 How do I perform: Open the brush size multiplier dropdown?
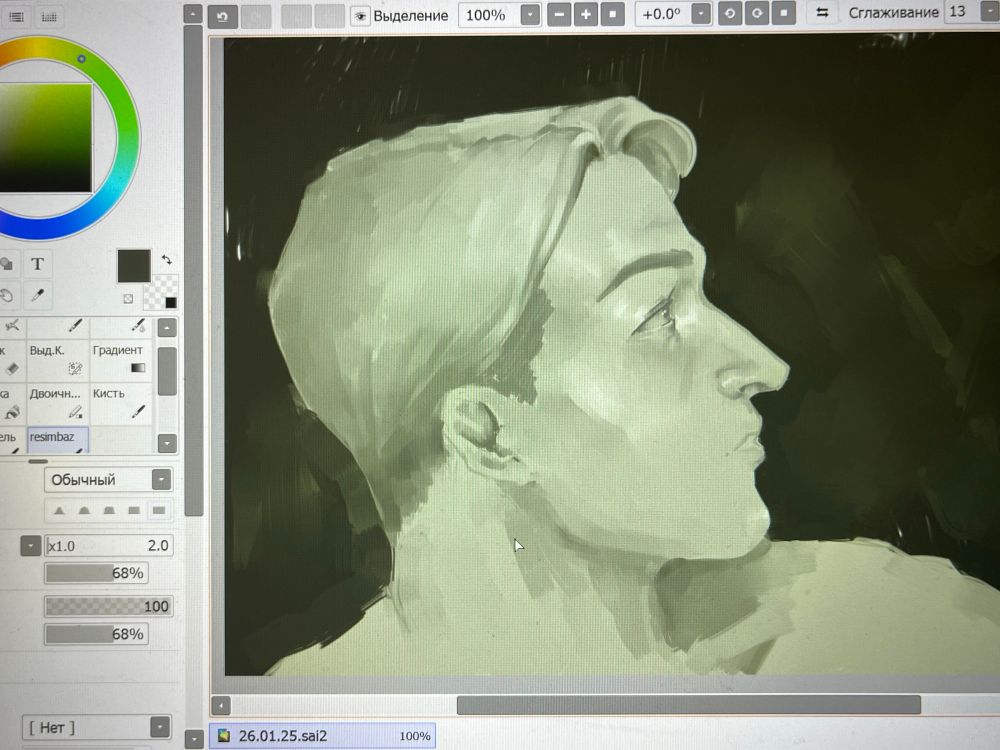(31, 546)
